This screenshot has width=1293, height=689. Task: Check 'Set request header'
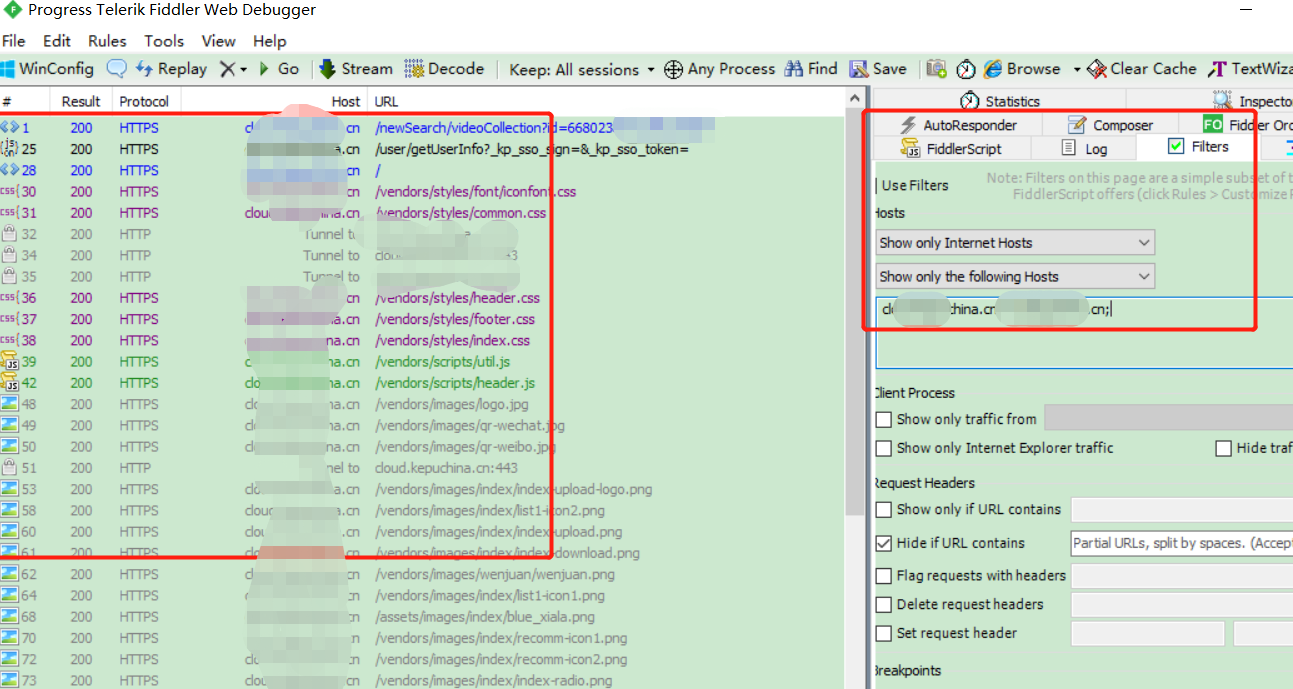click(x=884, y=633)
